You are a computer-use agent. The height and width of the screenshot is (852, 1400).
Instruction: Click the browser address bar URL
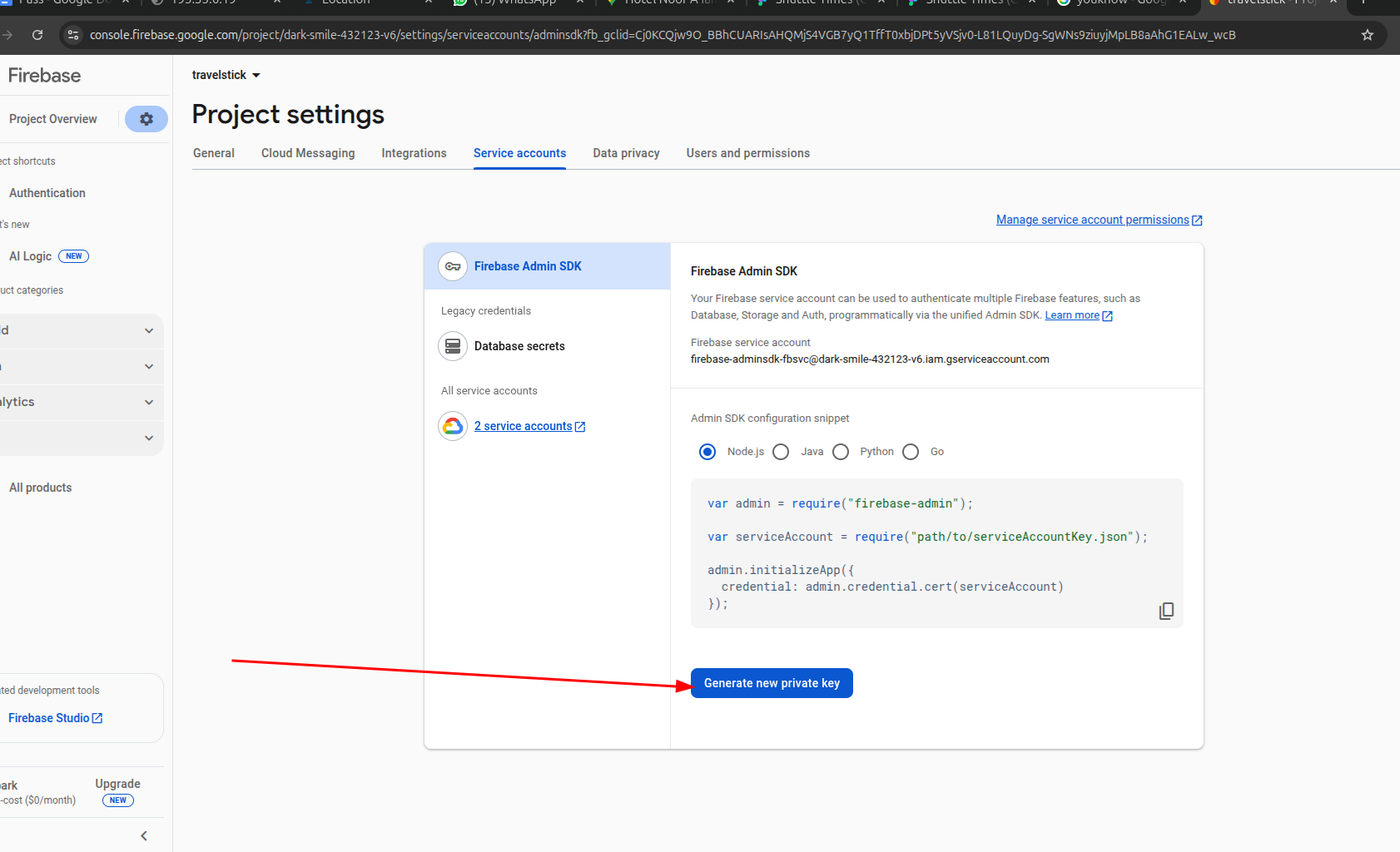[x=663, y=35]
